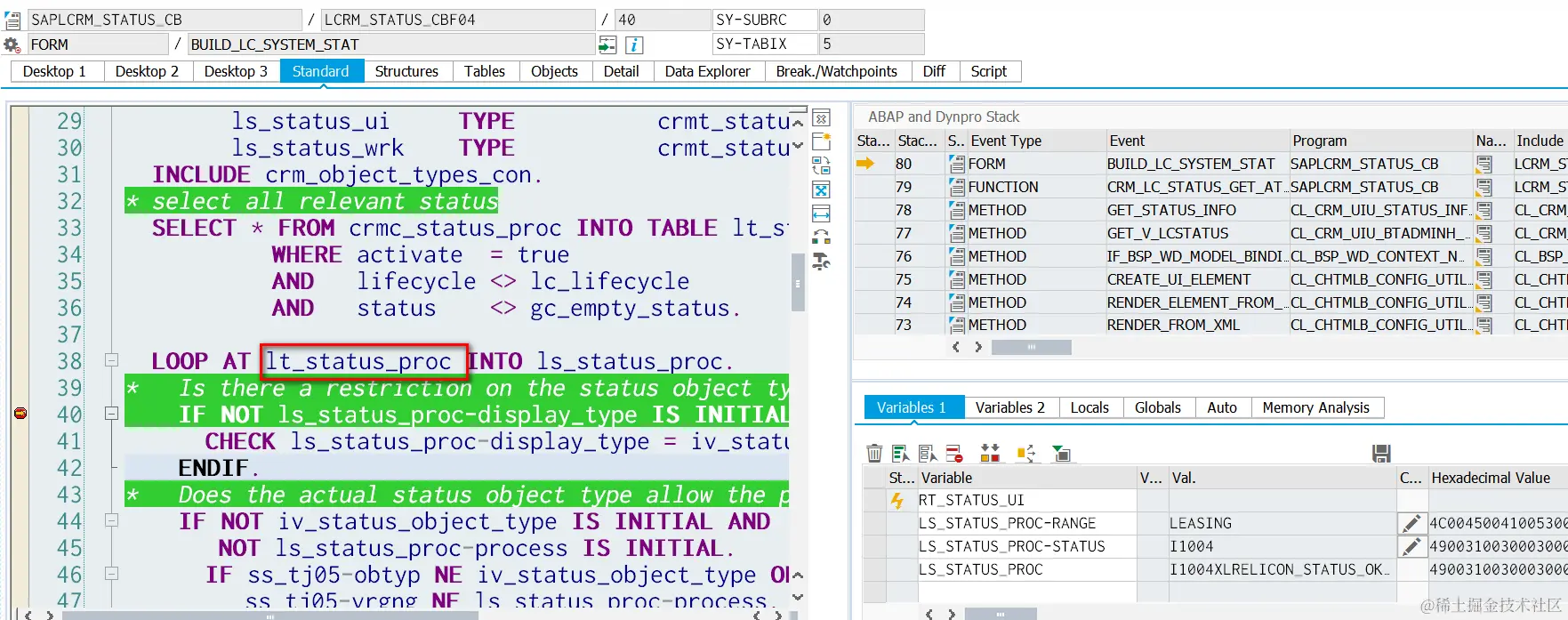
Task: Click the SY-TABIX value field showing 5
Action: pyautogui.click(x=871, y=44)
